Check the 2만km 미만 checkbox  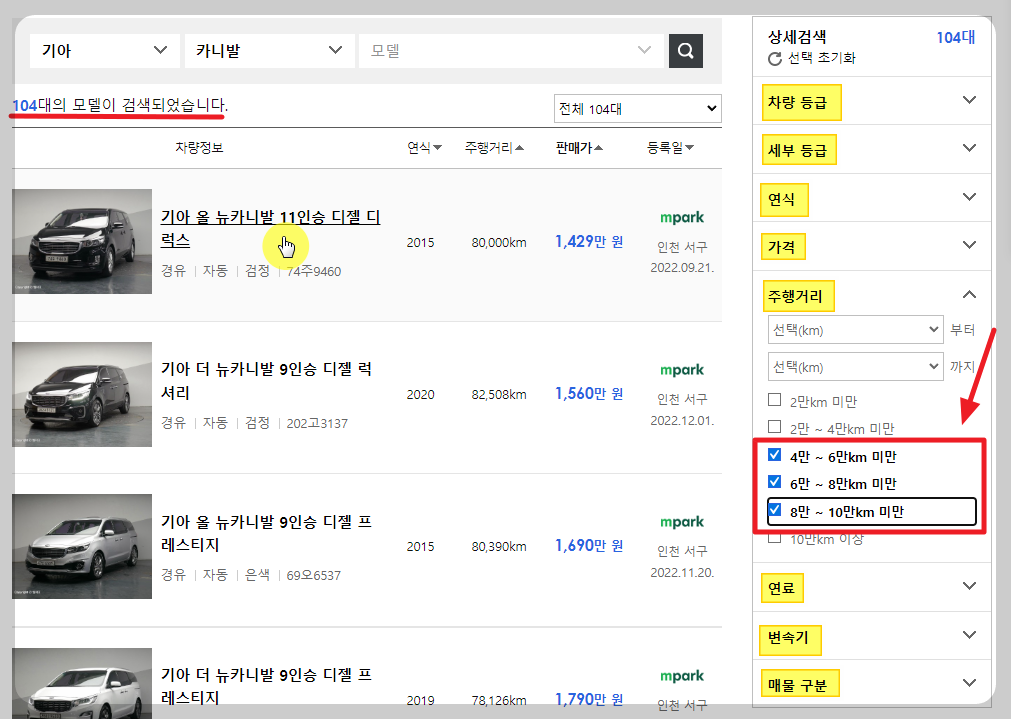click(774, 400)
